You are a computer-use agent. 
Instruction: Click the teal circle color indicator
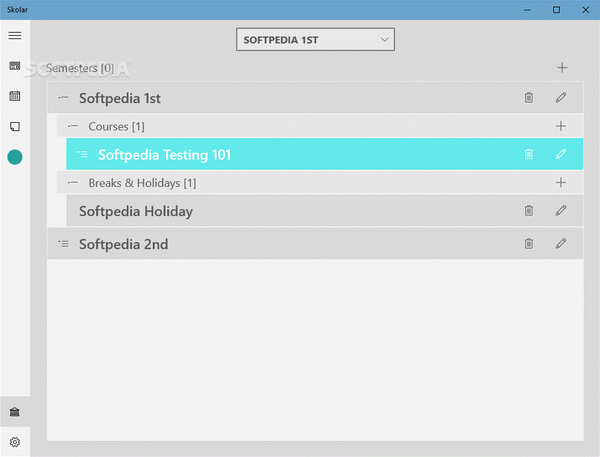coord(15,157)
